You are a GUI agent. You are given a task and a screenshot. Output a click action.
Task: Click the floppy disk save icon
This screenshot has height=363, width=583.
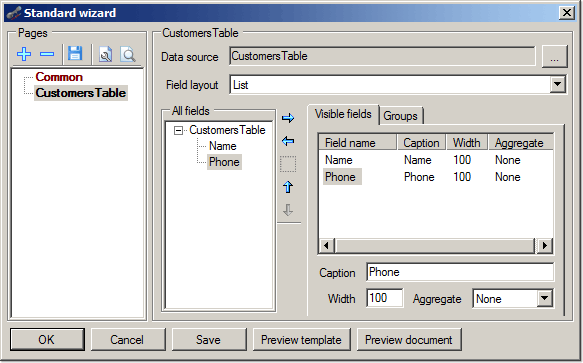(x=75, y=54)
